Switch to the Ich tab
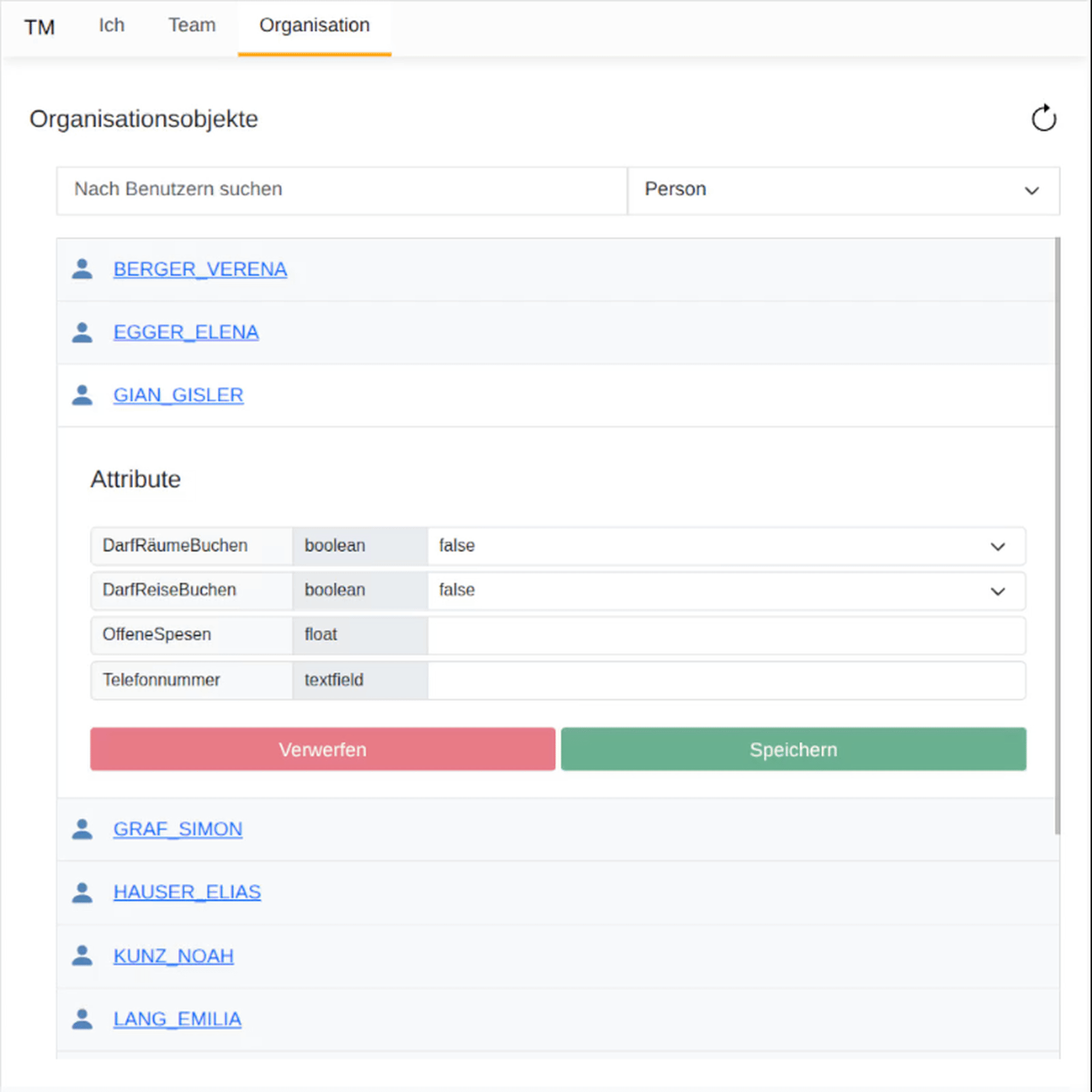Screen dimensions: 1092x1092 [x=111, y=26]
